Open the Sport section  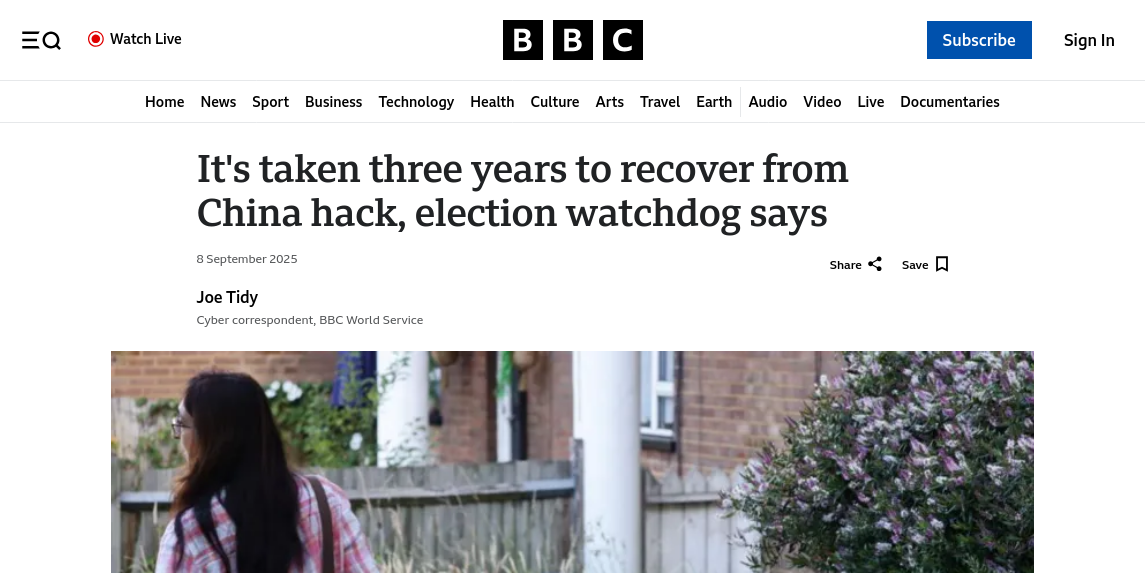270,102
